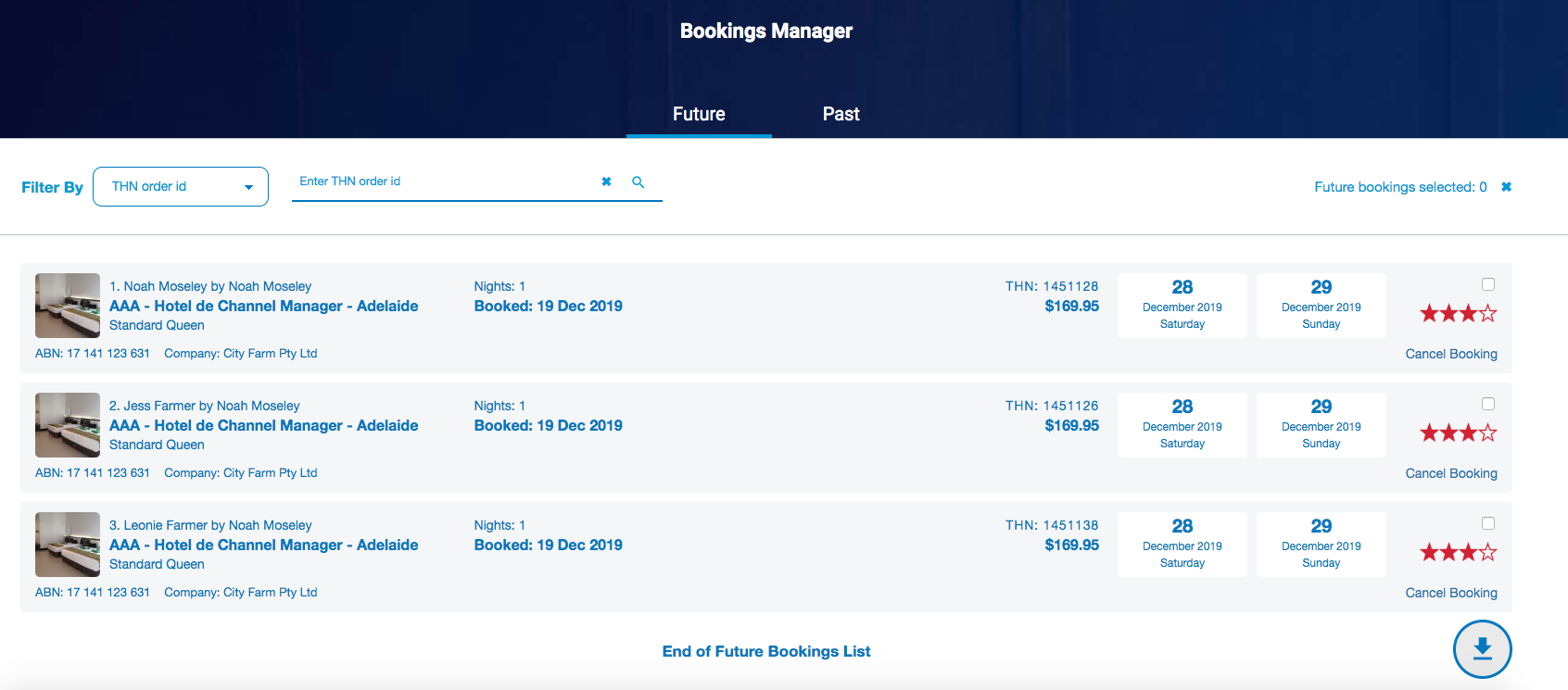Tick the Jess Farmer booking checkbox

click(1488, 404)
